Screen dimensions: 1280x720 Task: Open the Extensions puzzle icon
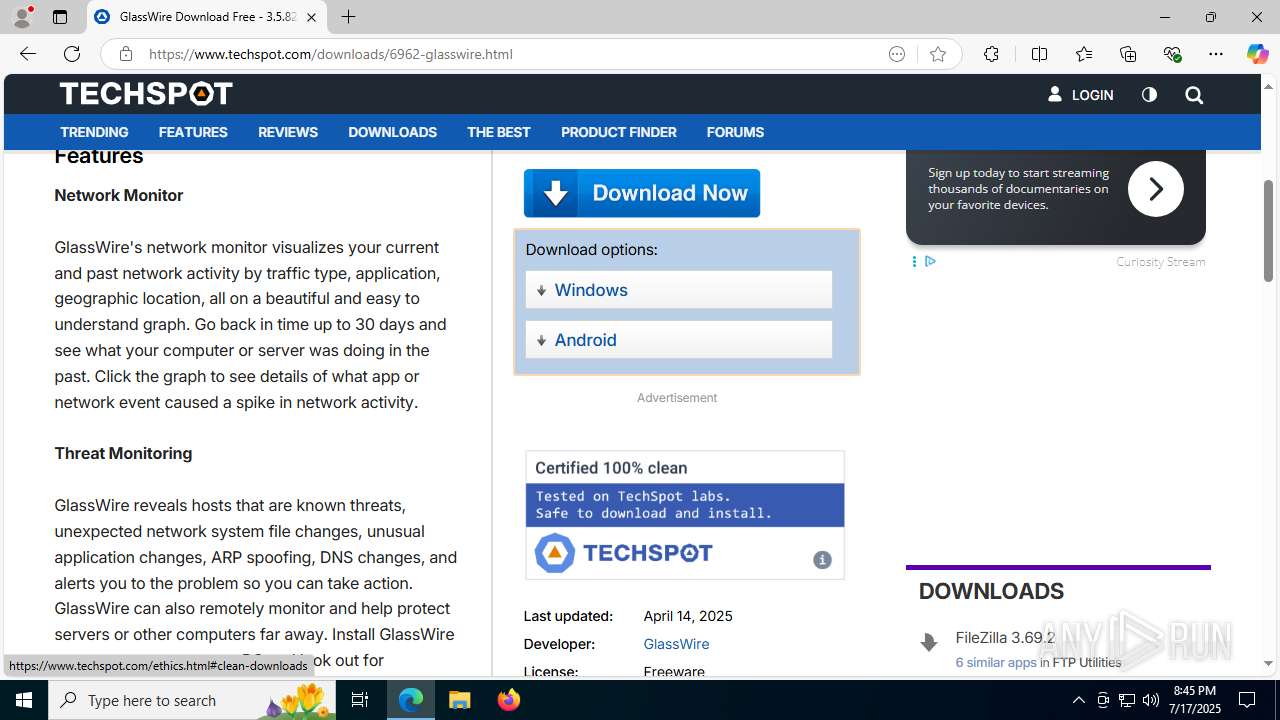pyautogui.click(x=991, y=54)
